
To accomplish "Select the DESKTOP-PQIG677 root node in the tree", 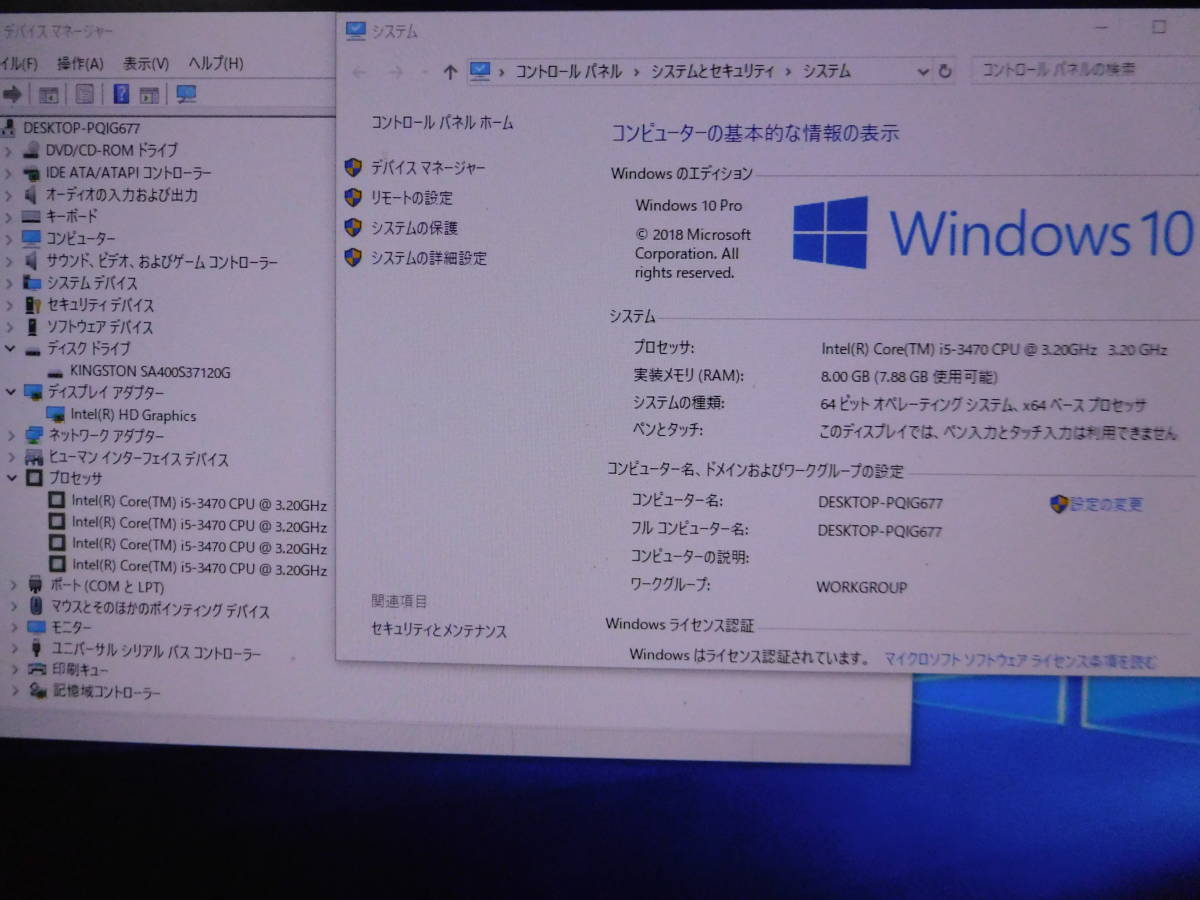I will (x=81, y=128).
